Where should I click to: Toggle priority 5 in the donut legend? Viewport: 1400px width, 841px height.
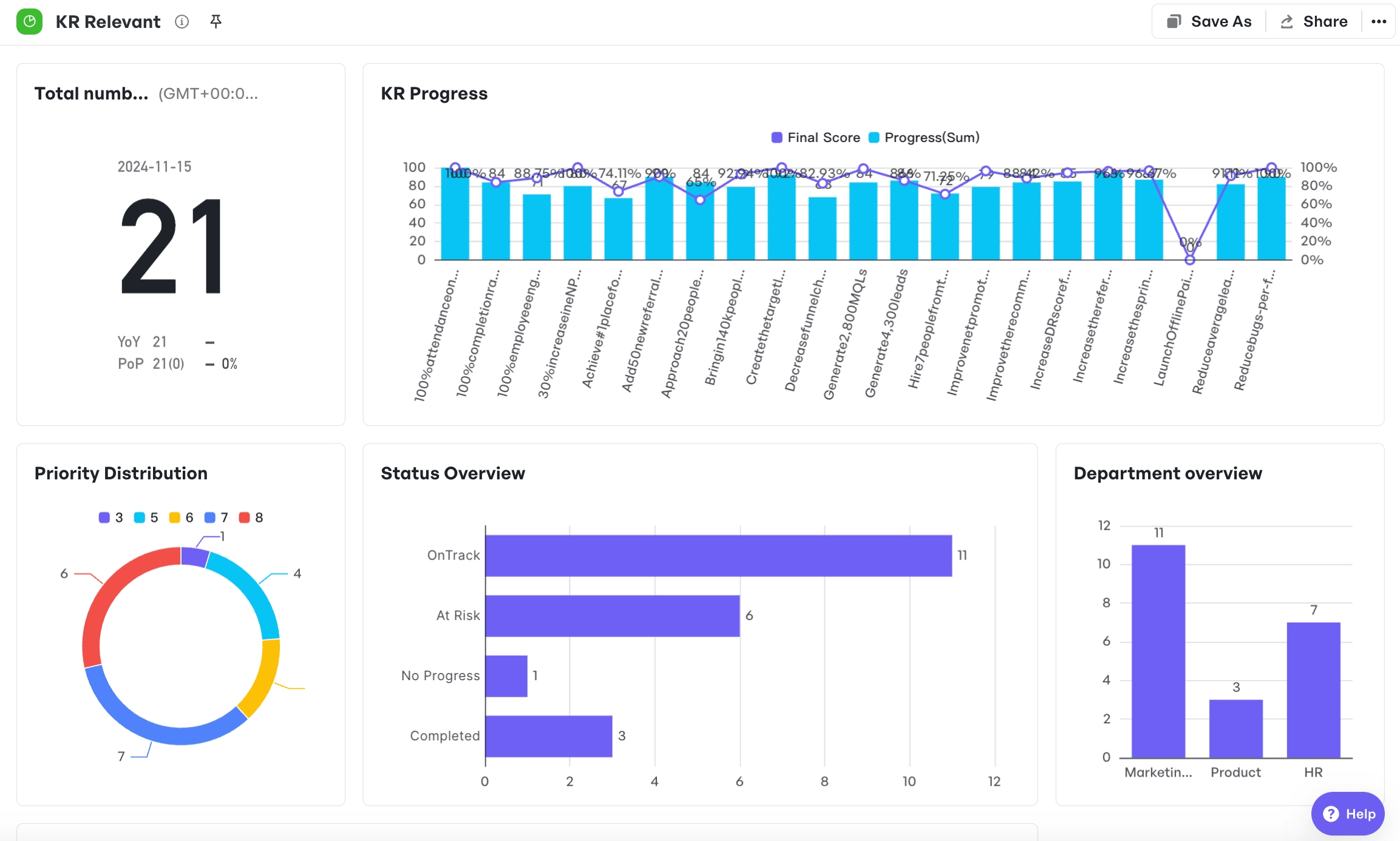pos(146,518)
